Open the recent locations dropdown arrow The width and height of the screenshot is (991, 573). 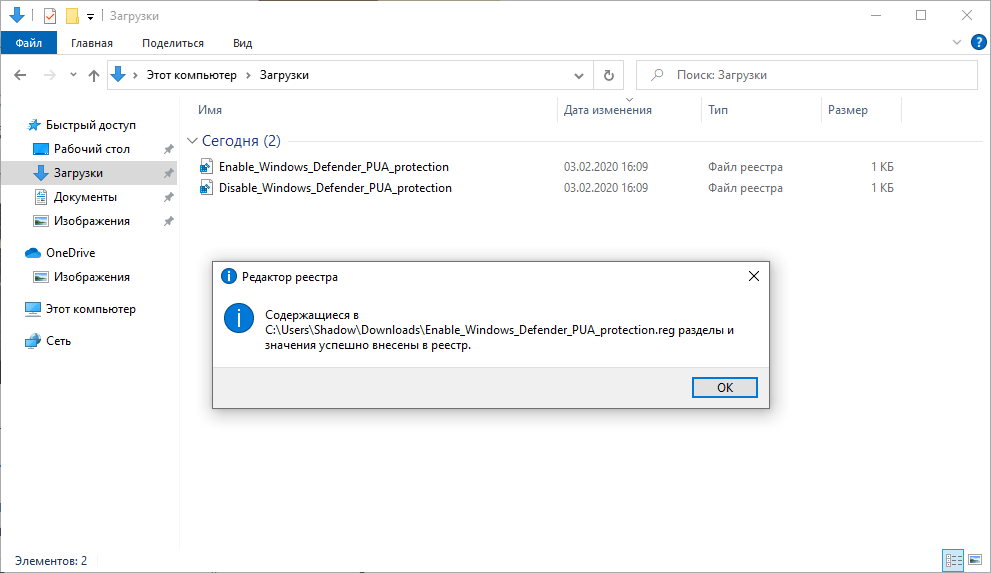point(73,75)
